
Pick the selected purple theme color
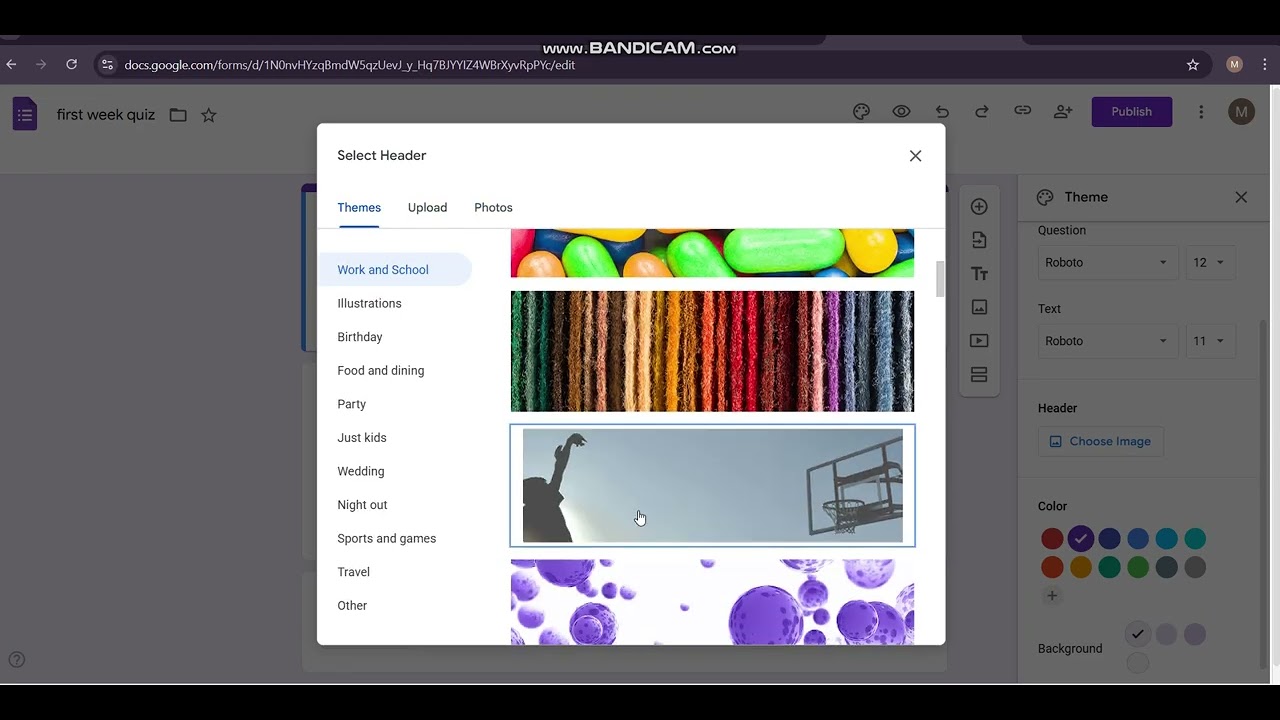point(1080,539)
